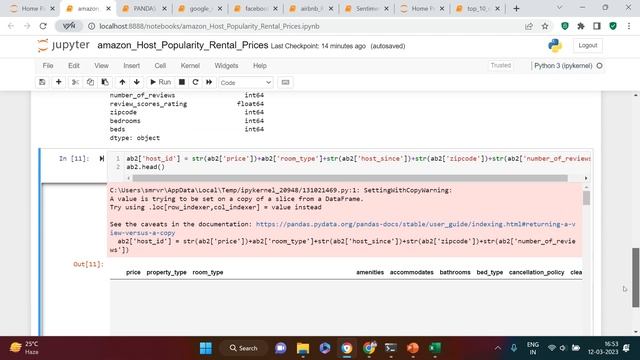Click the cancellation_policy column header
Image resolution: width=640 pixels, height=360 pixels.
click(x=536, y=272)
